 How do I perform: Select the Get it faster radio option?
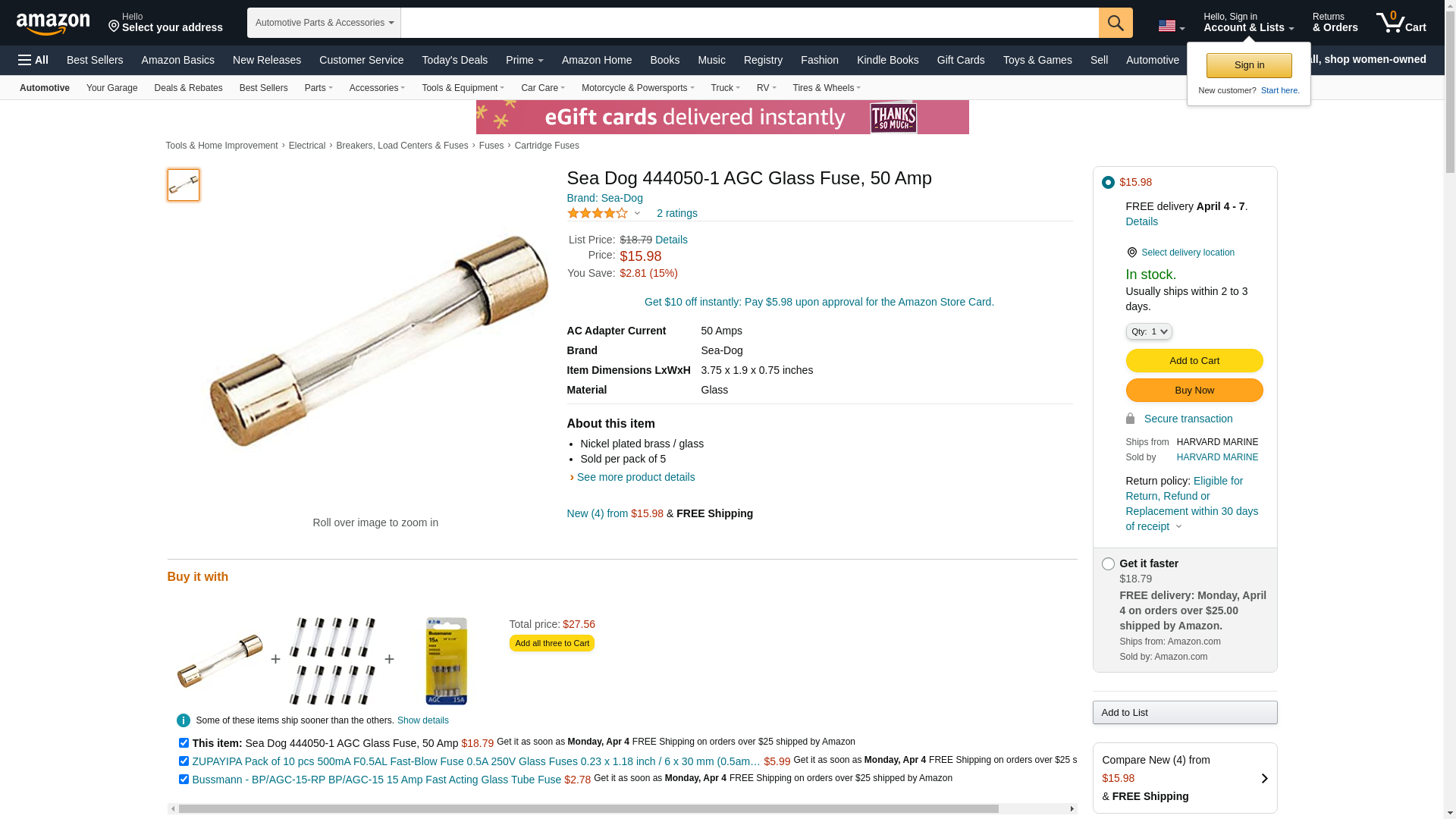(1108, 564)
